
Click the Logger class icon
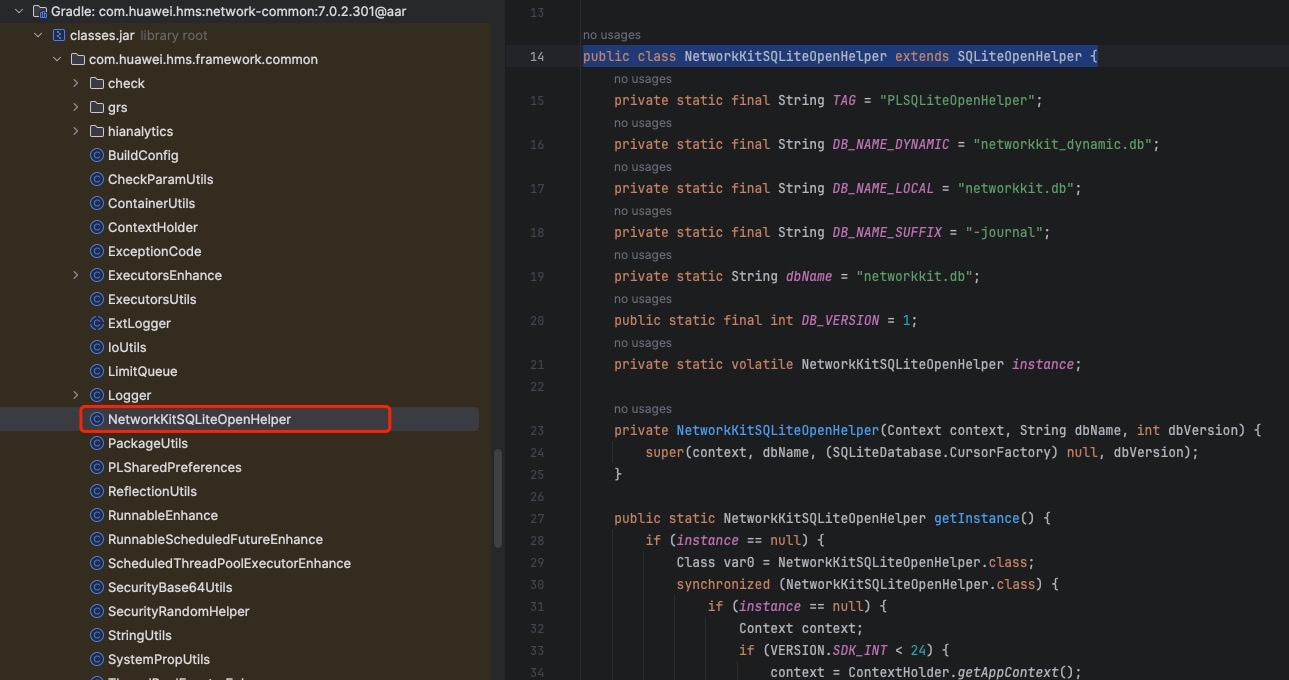97,395
